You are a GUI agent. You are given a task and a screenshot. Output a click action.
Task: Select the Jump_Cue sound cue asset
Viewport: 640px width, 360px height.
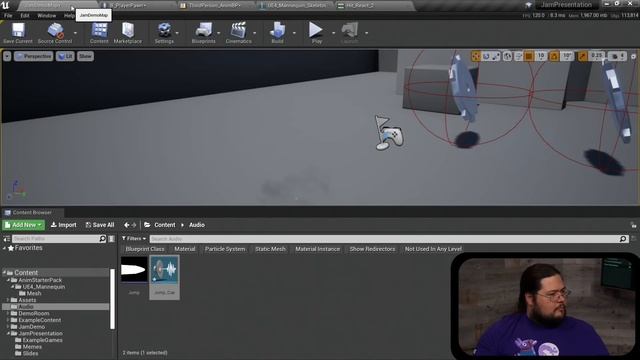pyautogui.click(x=164, y=278)
